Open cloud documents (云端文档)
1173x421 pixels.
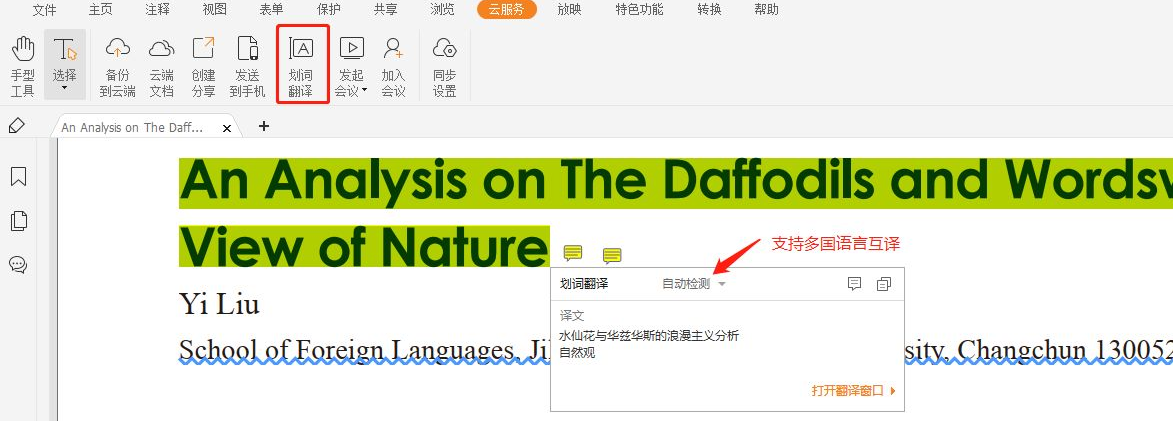click(161, 66)
